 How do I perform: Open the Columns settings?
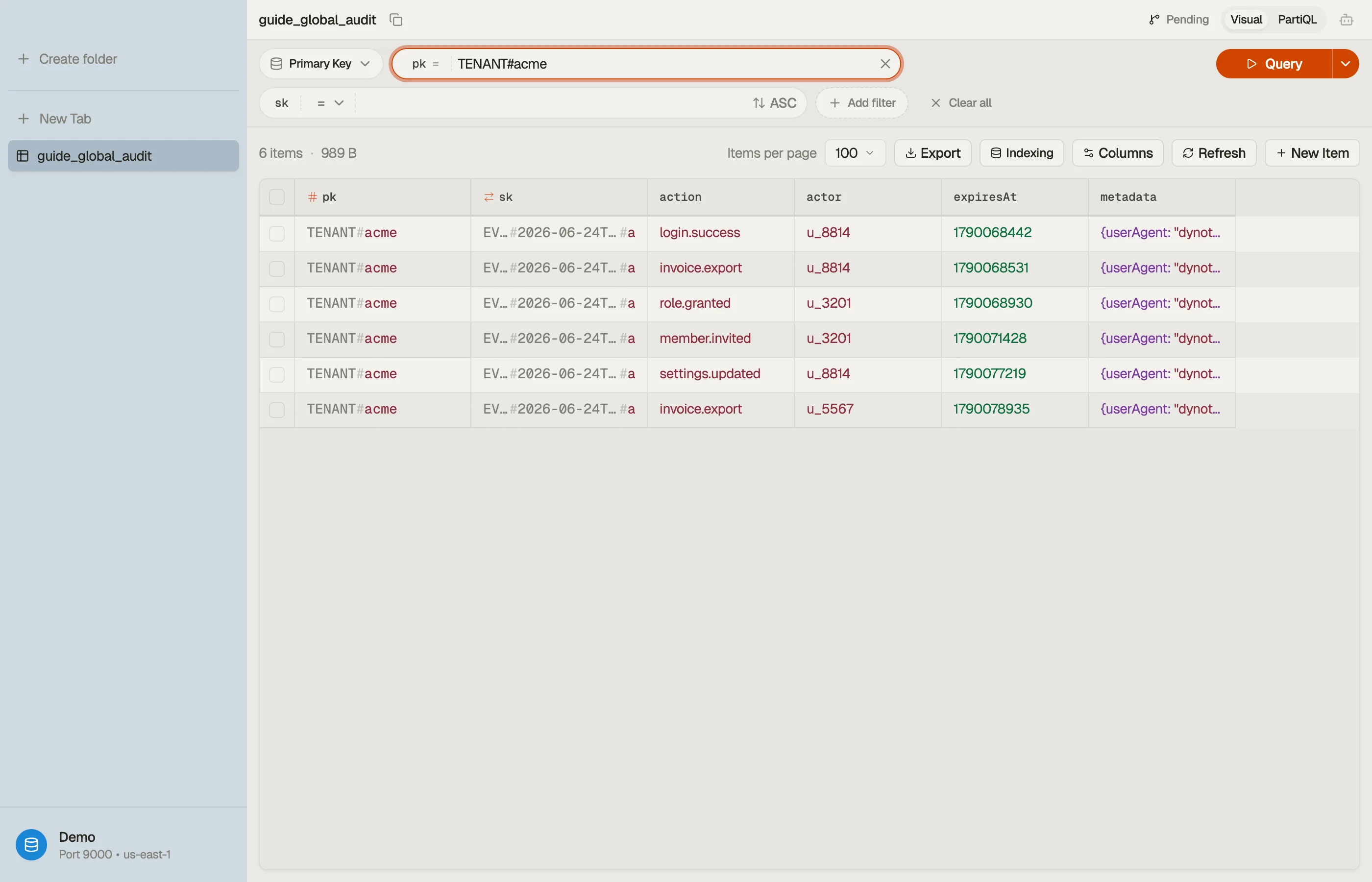coord(1117,153)
